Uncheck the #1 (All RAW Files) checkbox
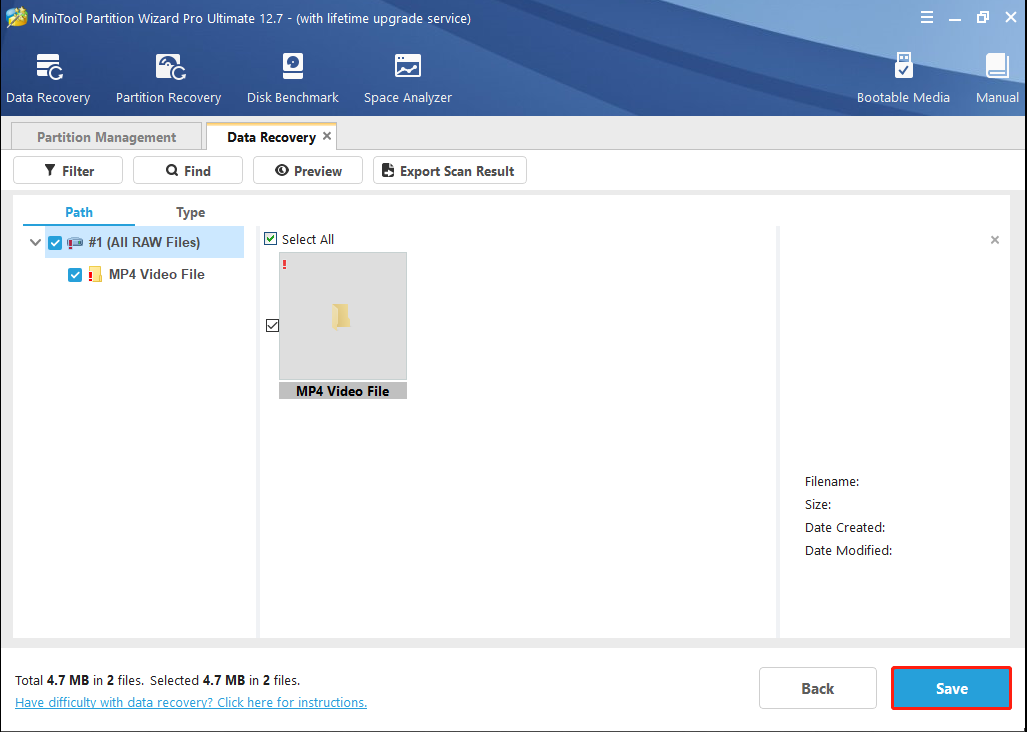This screenshot has width=1027, height=732. tap(55, 243)
